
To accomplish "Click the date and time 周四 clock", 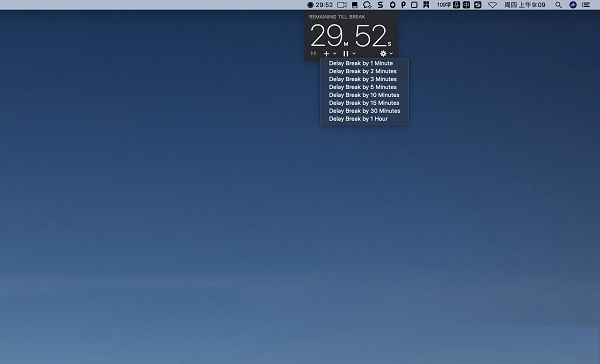I will tap(524, 5).
